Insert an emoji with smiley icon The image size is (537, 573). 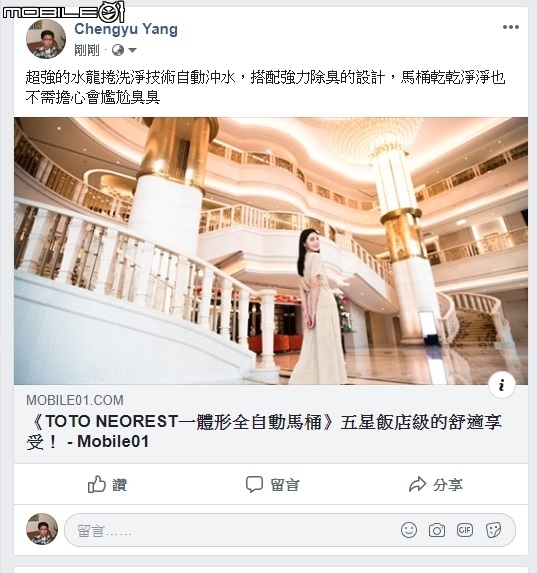[x=409, y=530]
